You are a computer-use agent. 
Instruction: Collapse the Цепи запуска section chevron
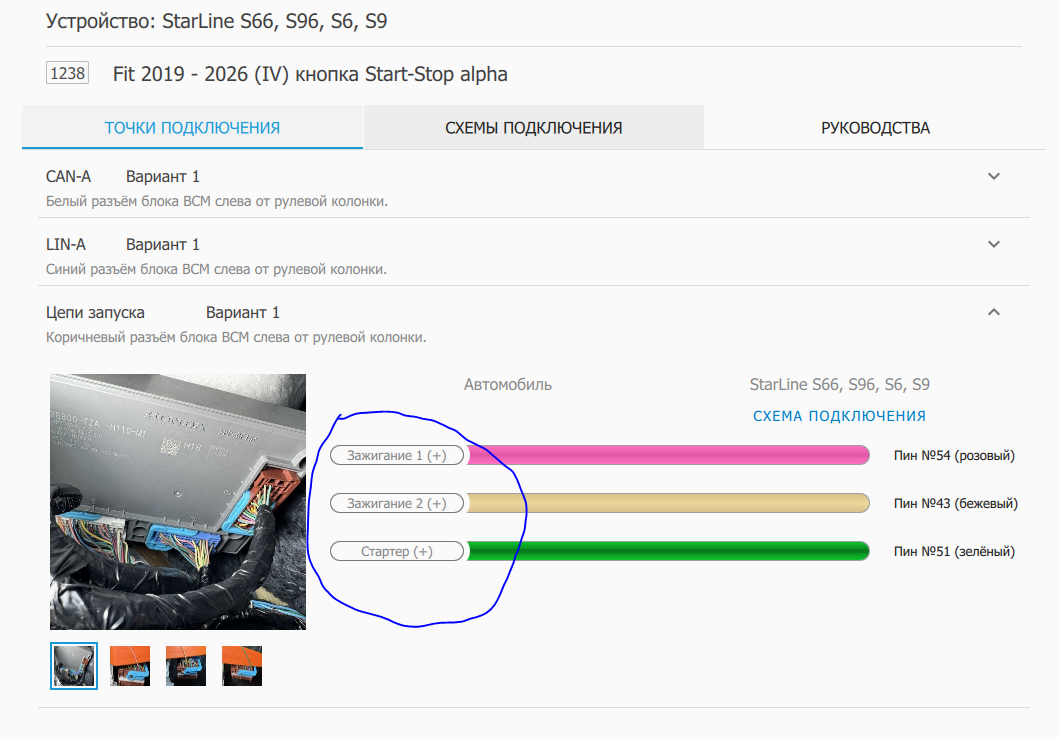tap(994, 312)
